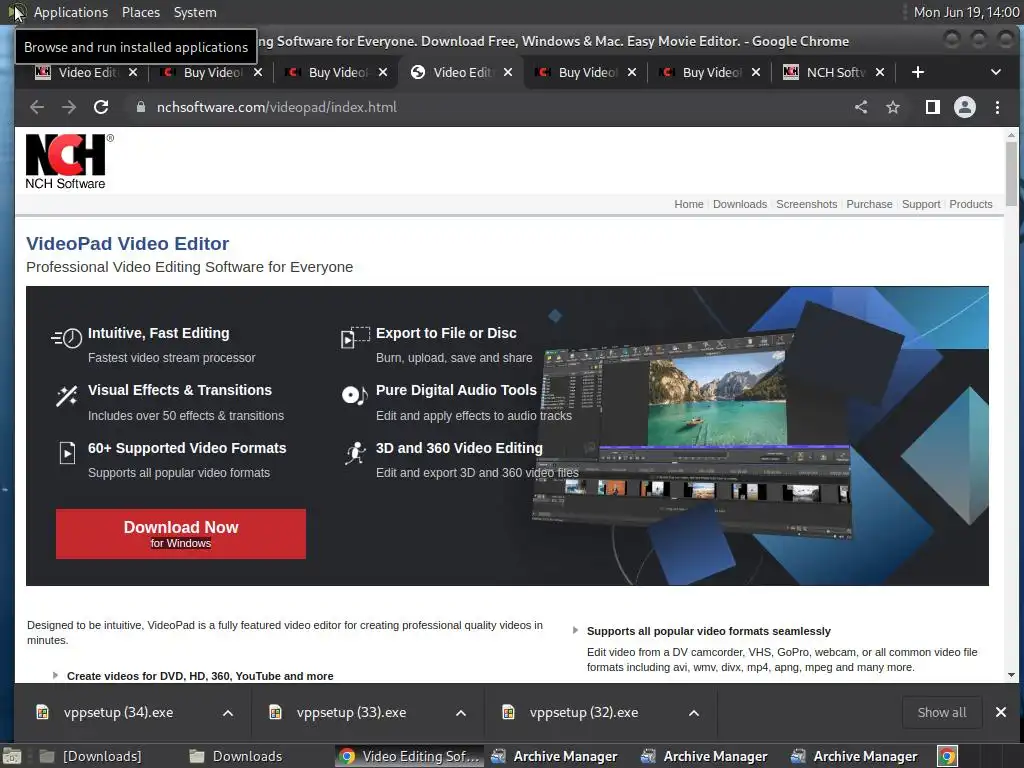Click the 3D and 360 Video Editing heading
This screenshot has width=1024, height=768.
[x=459, y=448]
